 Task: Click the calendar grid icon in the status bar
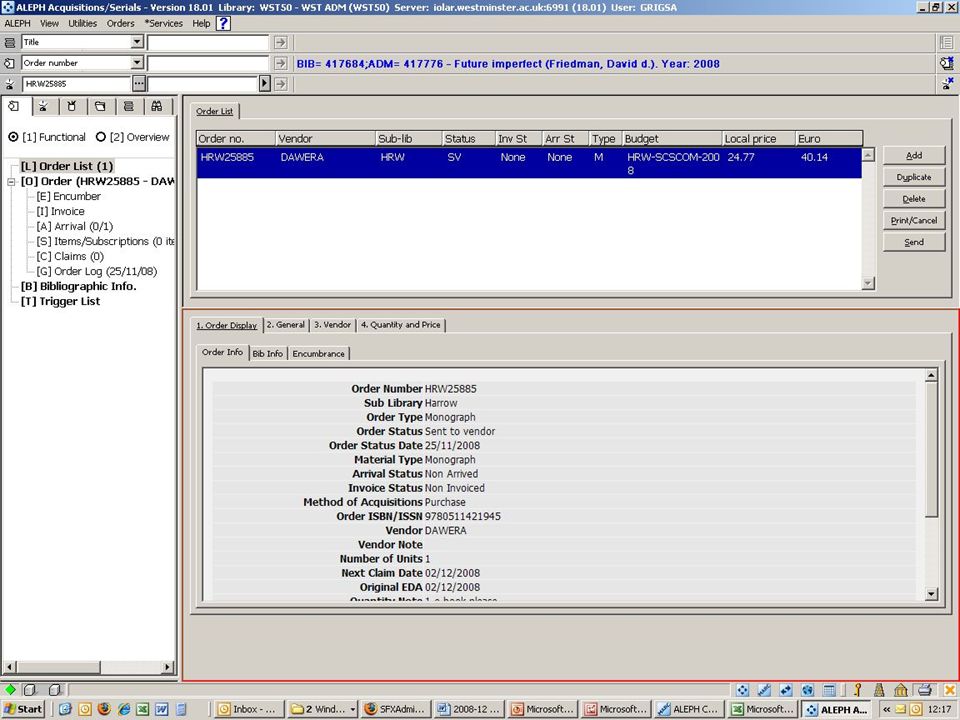click(830, 690)
